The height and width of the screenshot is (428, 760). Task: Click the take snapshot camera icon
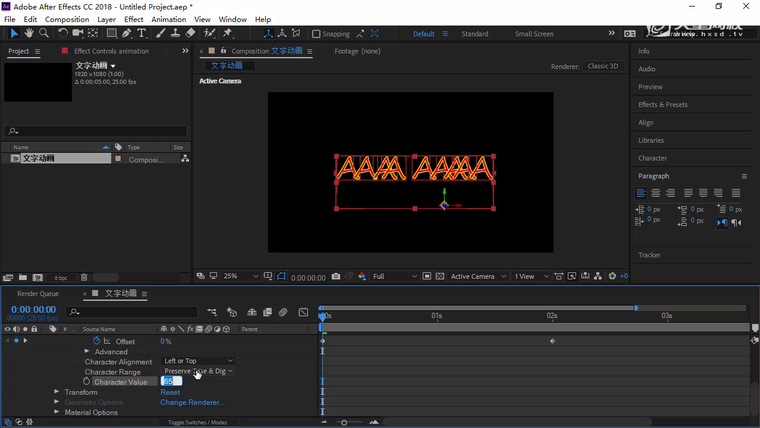(x=336, y=277)
